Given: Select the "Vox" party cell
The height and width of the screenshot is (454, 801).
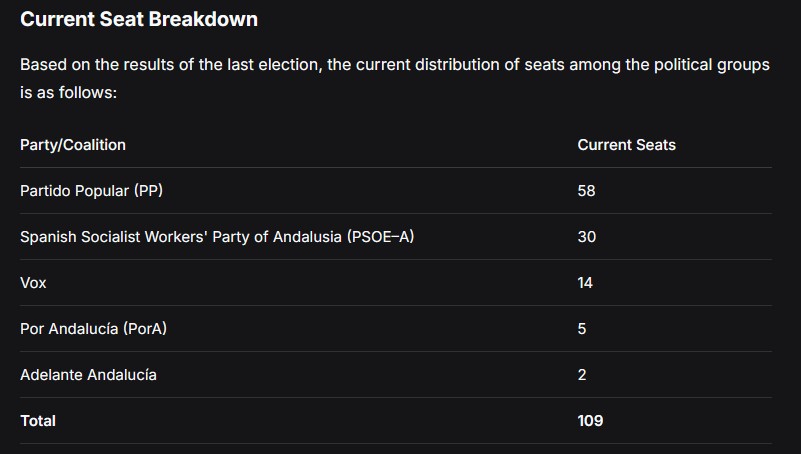Looking at the screenshot, I should [33, 283].
